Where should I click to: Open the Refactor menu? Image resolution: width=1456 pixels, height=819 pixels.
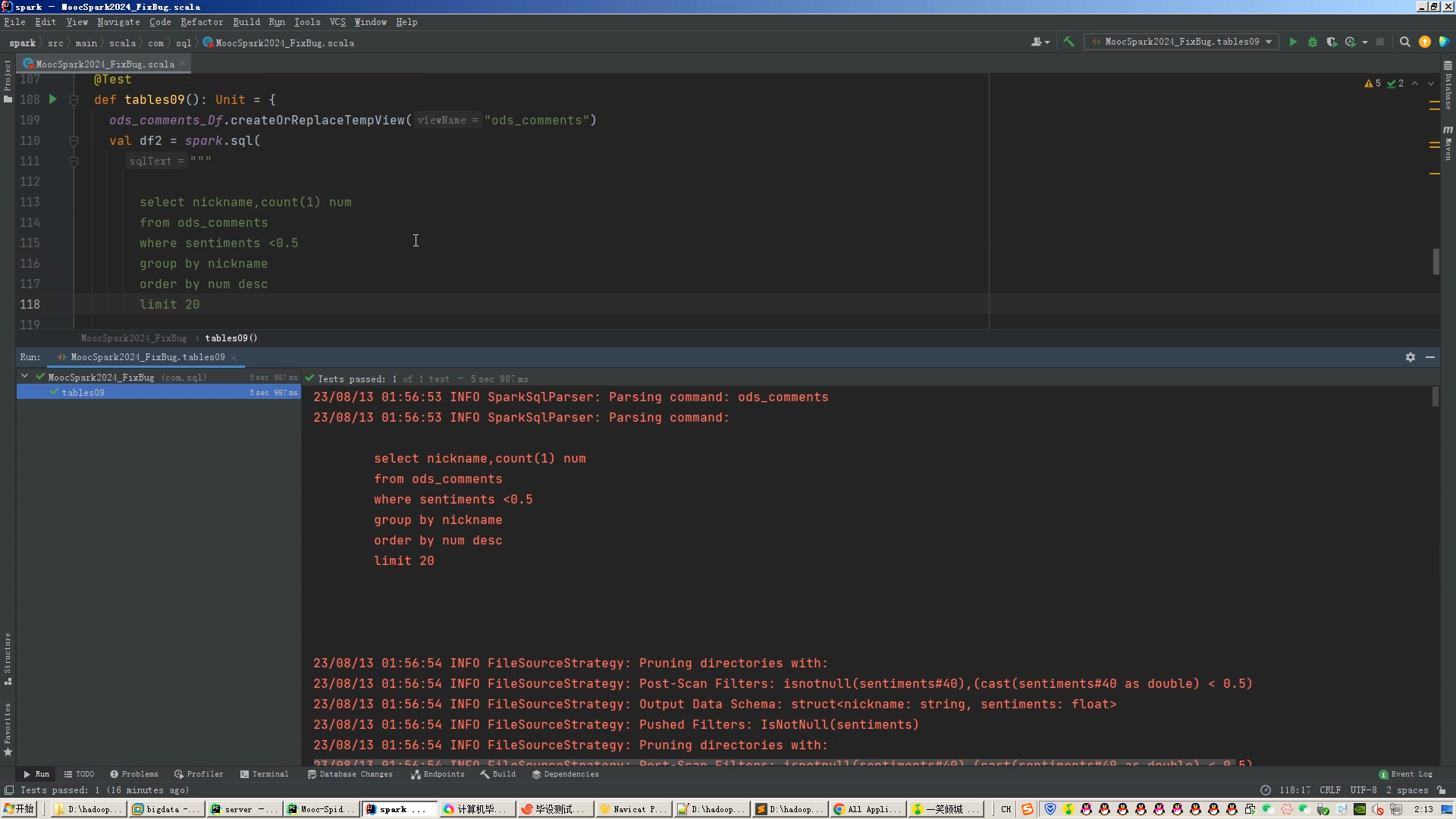(x=202, y=22)
